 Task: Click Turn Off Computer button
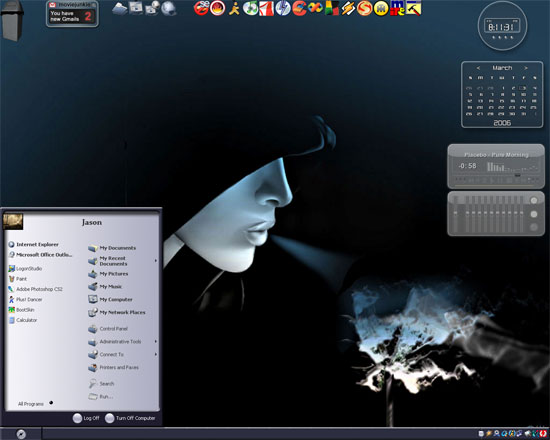[130, 418]
